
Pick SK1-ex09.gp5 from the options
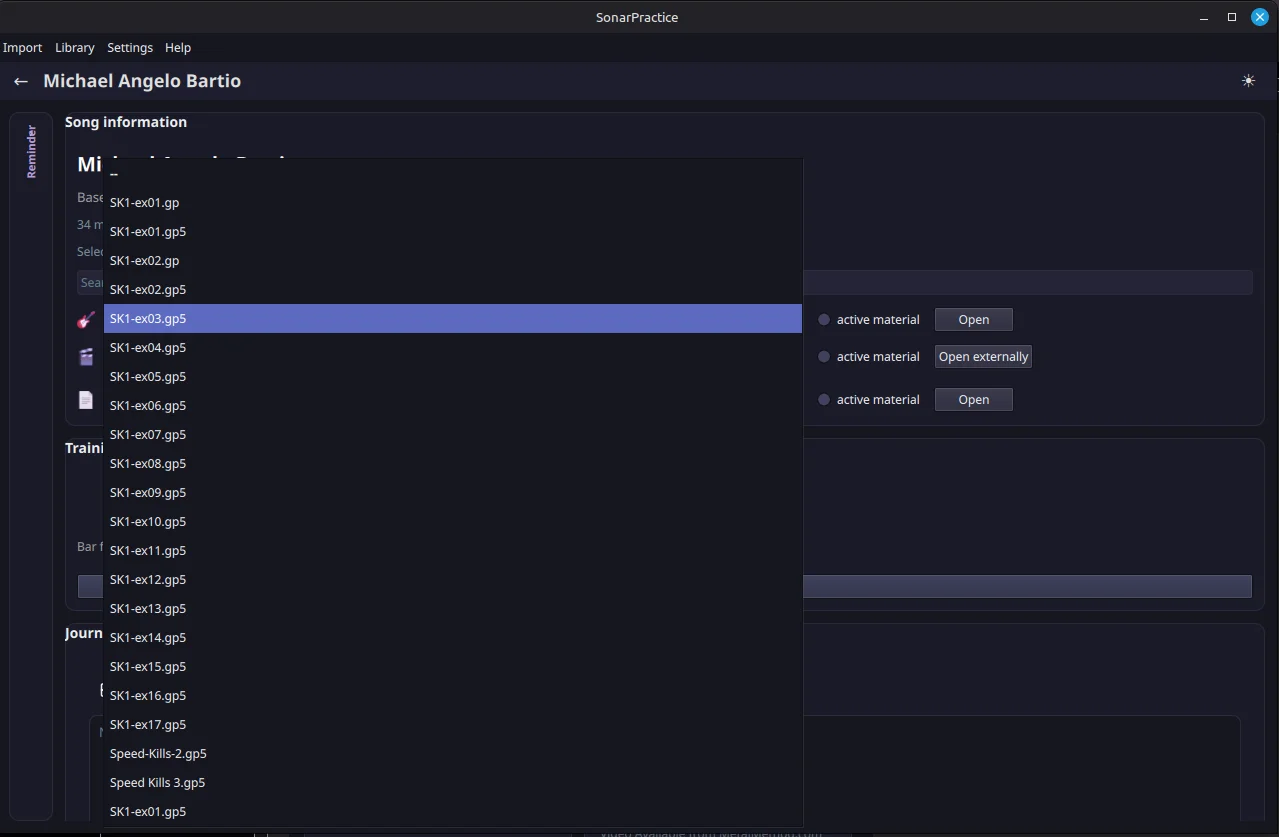pos(453,493)
